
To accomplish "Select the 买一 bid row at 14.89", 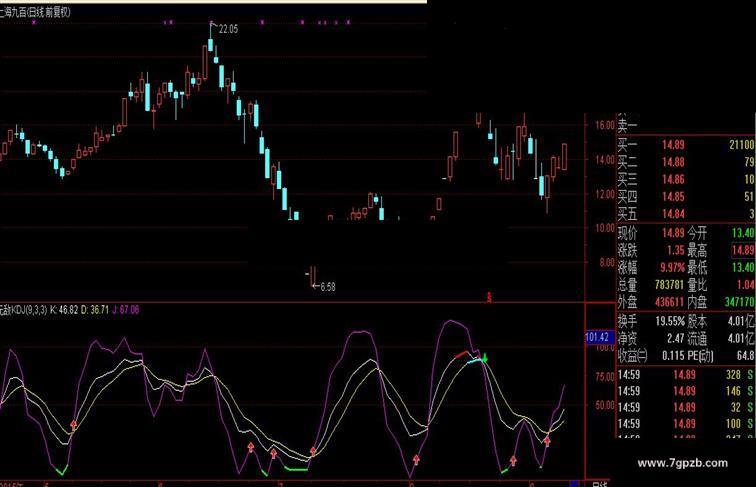I will pyautogui.click(x=686, y=145).
